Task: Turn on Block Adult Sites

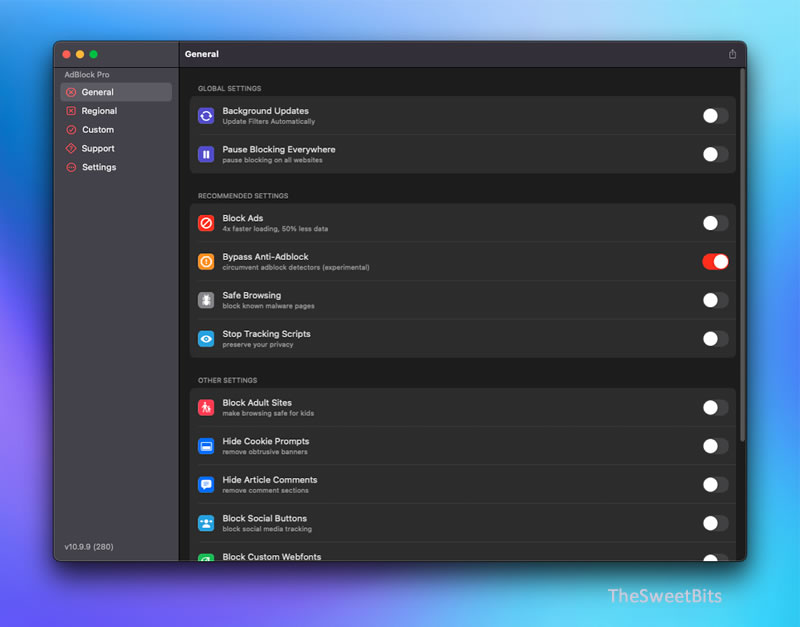Action: pos(715,408)
